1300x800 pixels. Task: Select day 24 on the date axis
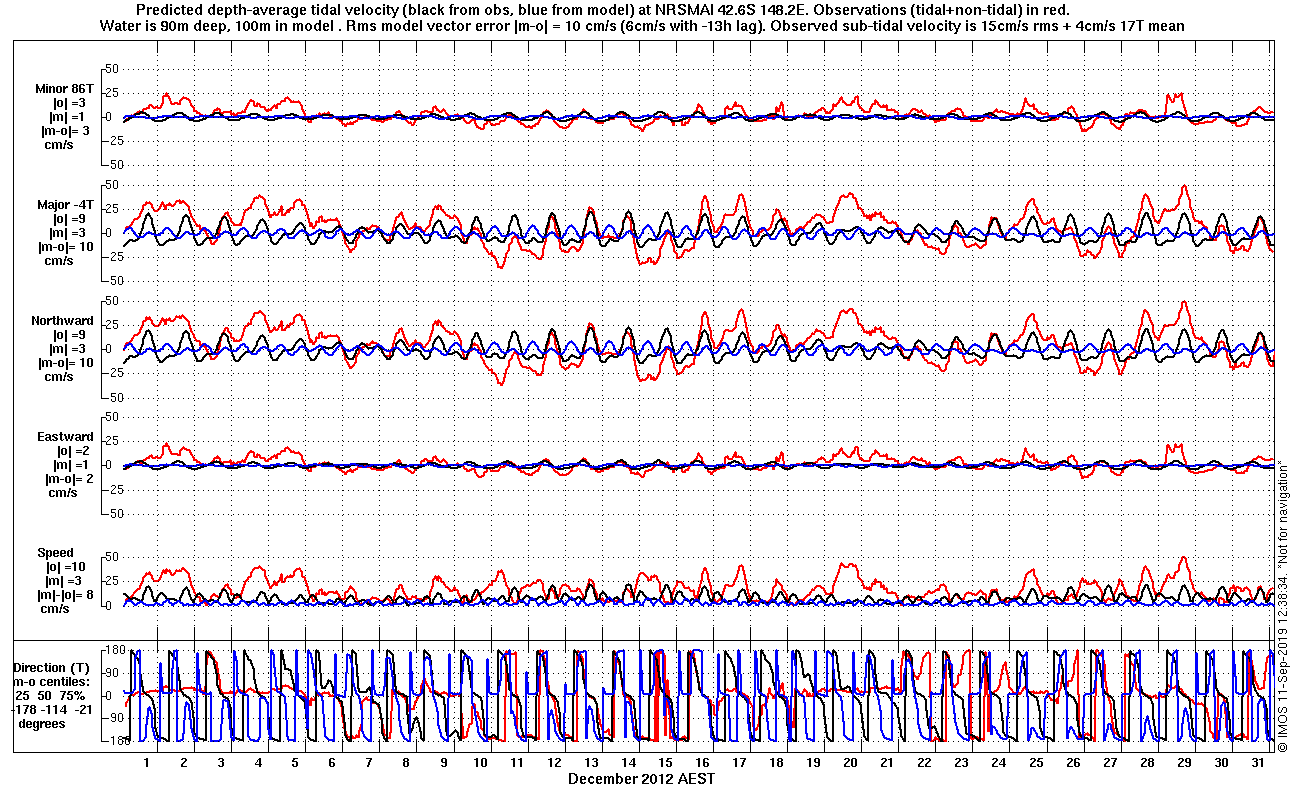998,762
